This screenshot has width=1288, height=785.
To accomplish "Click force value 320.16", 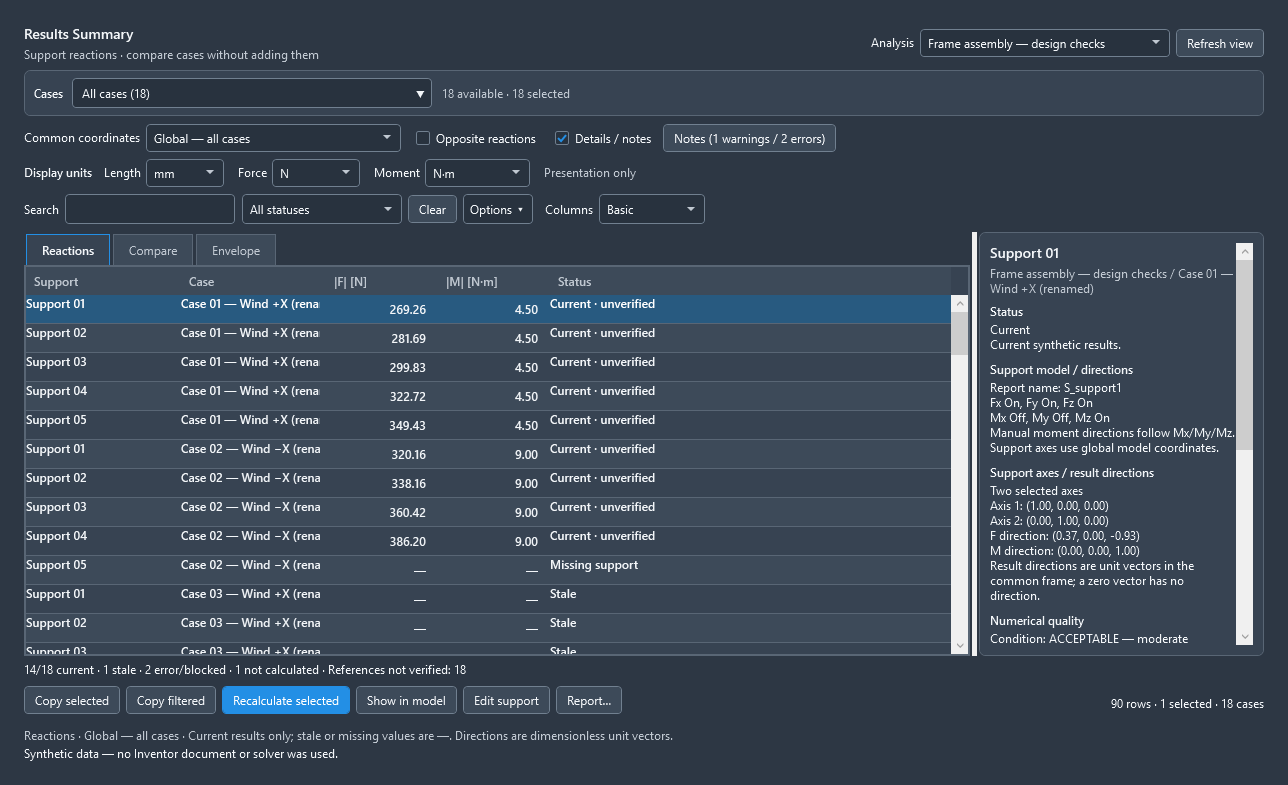I will (x=407, y=455).
